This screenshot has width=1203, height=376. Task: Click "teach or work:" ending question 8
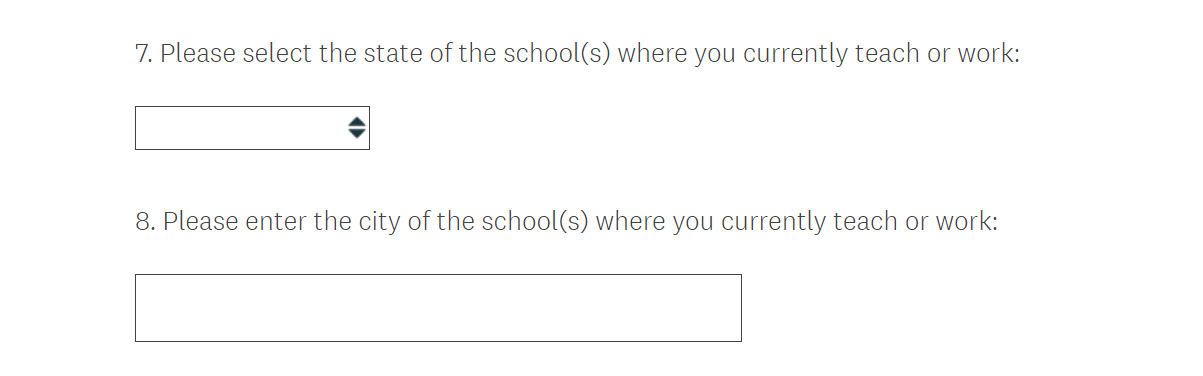pyautogui.click(x=916, y=221)
